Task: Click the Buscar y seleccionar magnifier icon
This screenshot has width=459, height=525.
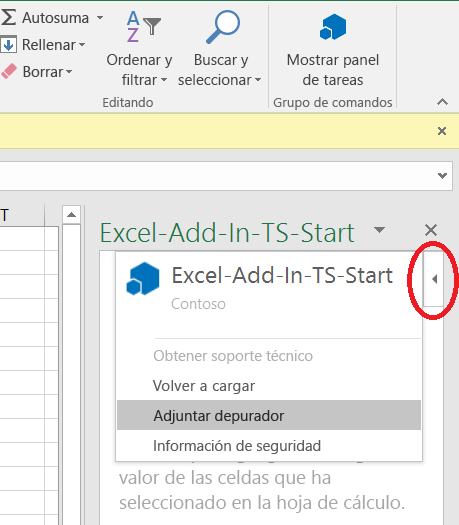Action: pyautogui.click(x=223, y=27)
